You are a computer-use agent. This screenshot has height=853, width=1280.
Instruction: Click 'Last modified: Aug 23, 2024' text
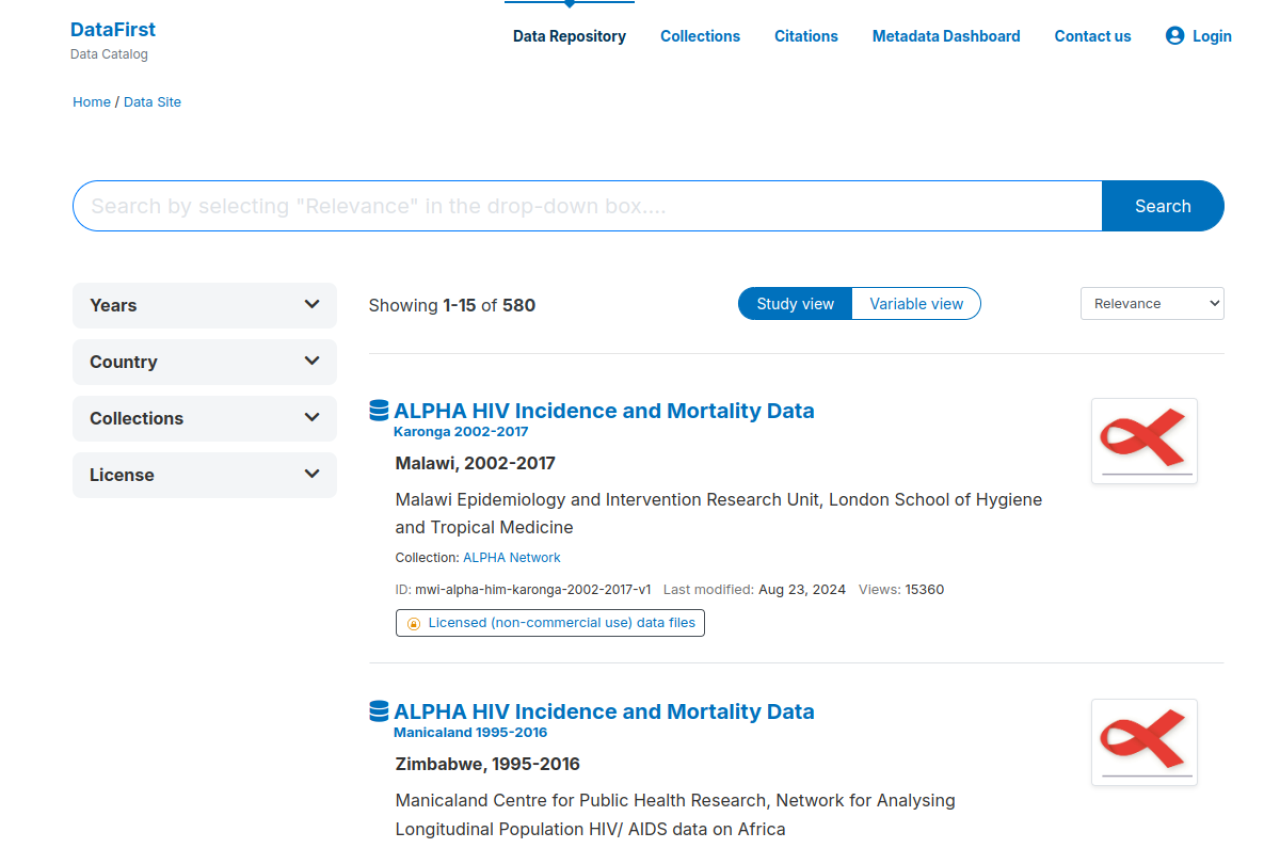[x=755, y=590]
